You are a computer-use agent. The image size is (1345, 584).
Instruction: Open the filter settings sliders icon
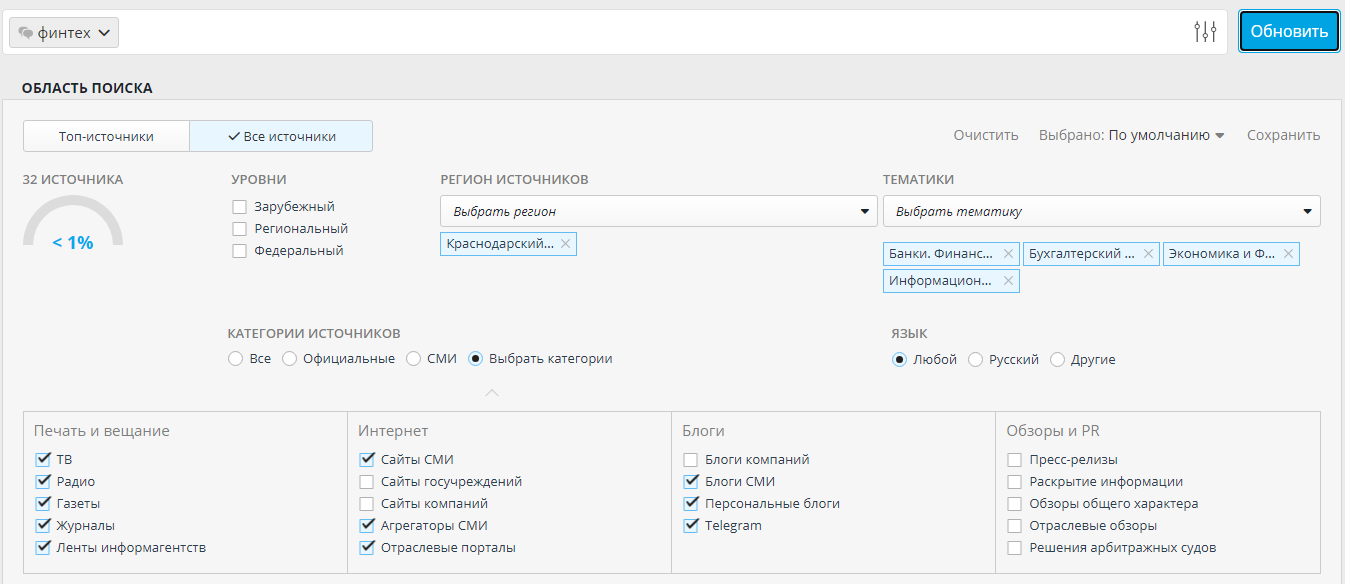(x=1205, y=32)
